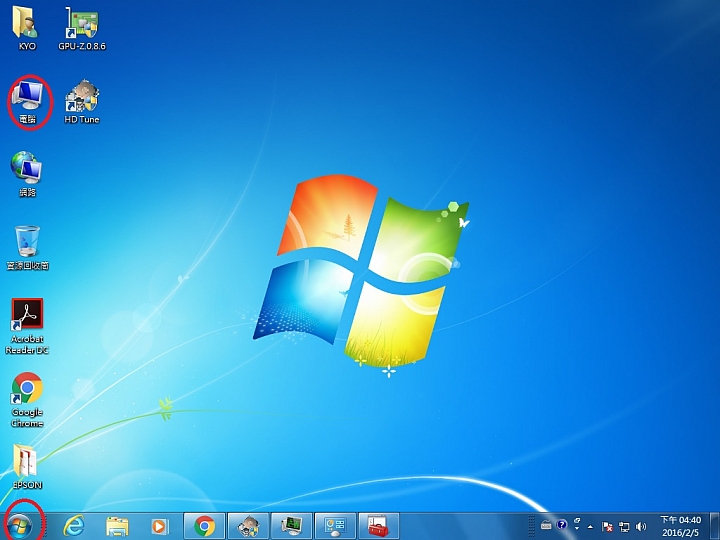Open the network connection tray icon
The height and width of the screenshot is (540, 720).
click(624, 526)
